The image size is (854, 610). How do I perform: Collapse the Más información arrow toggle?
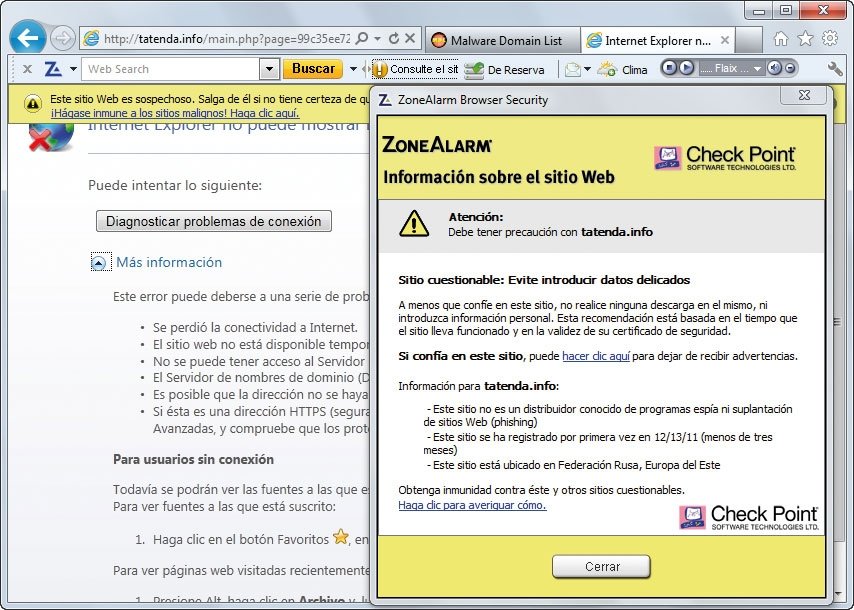tap(99, 263)
